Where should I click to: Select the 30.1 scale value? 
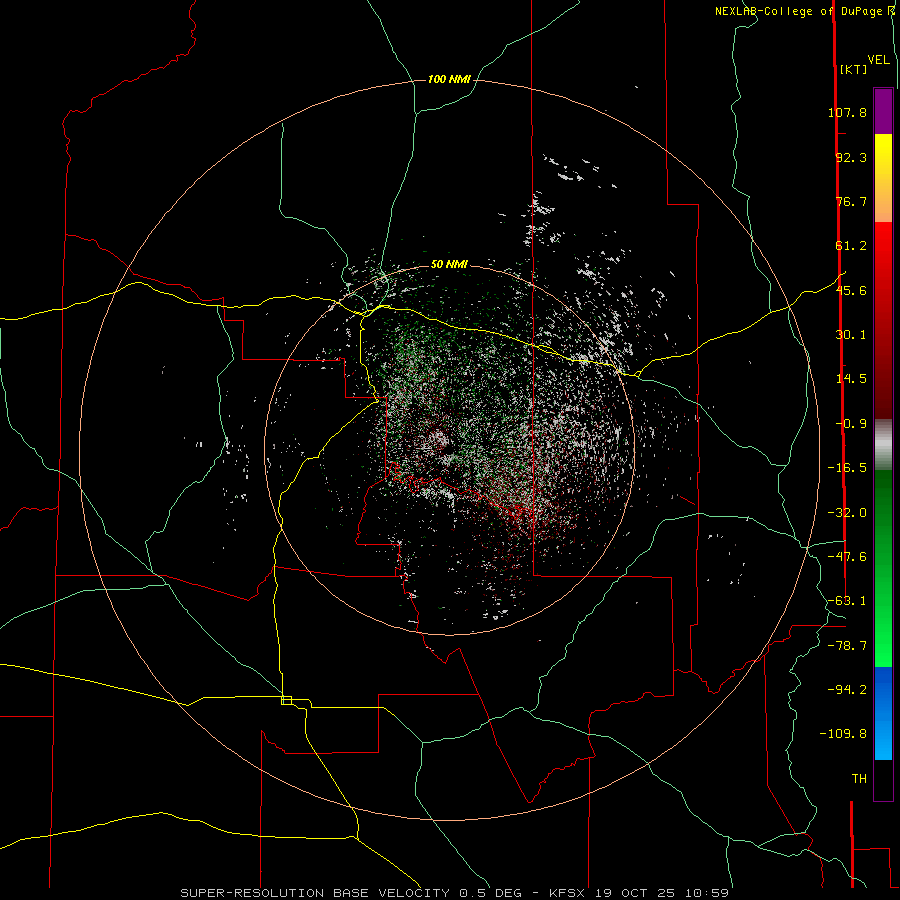[851, 335]
